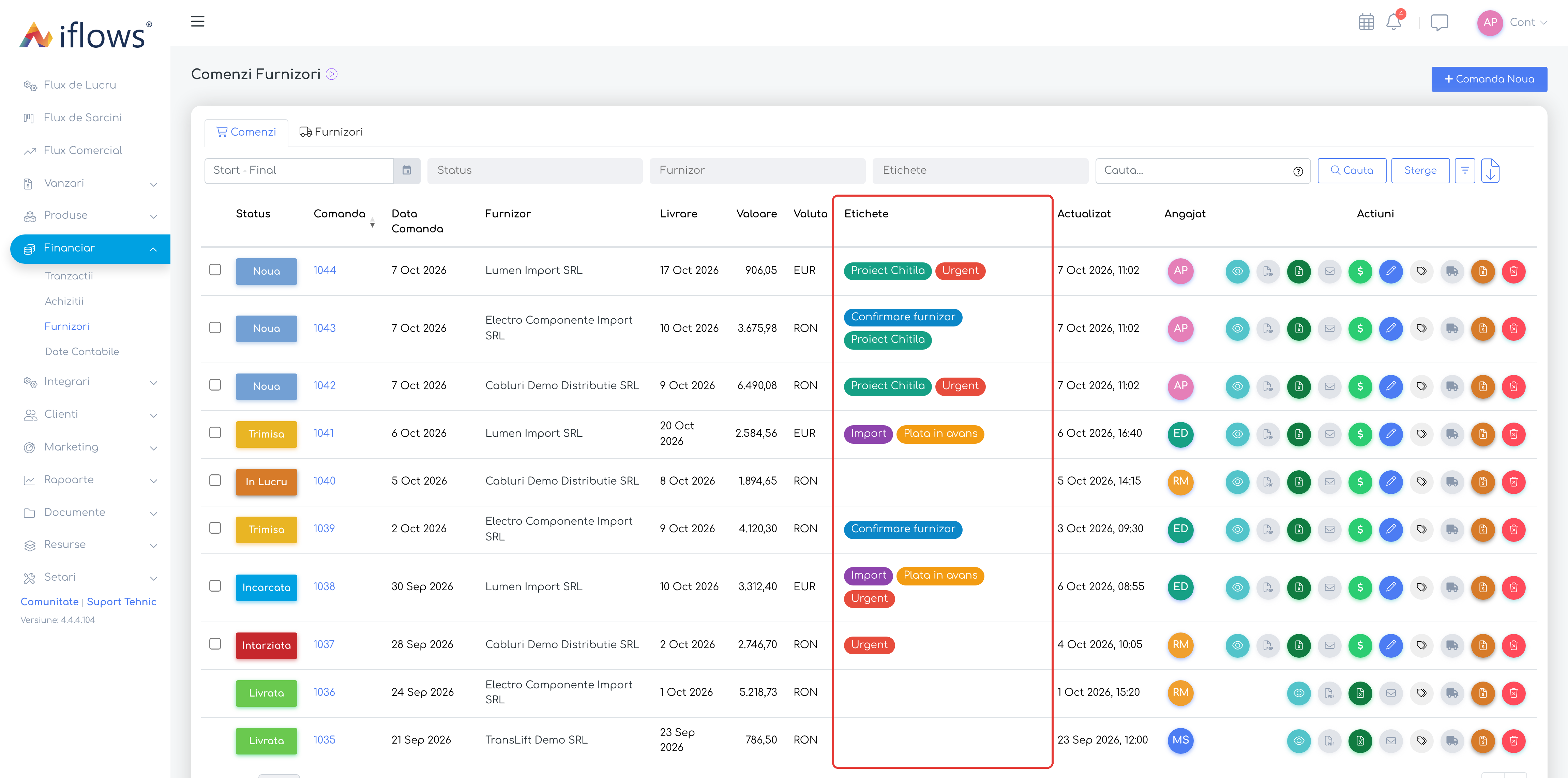Tick the checkbox for order 1040

[215, 480]
